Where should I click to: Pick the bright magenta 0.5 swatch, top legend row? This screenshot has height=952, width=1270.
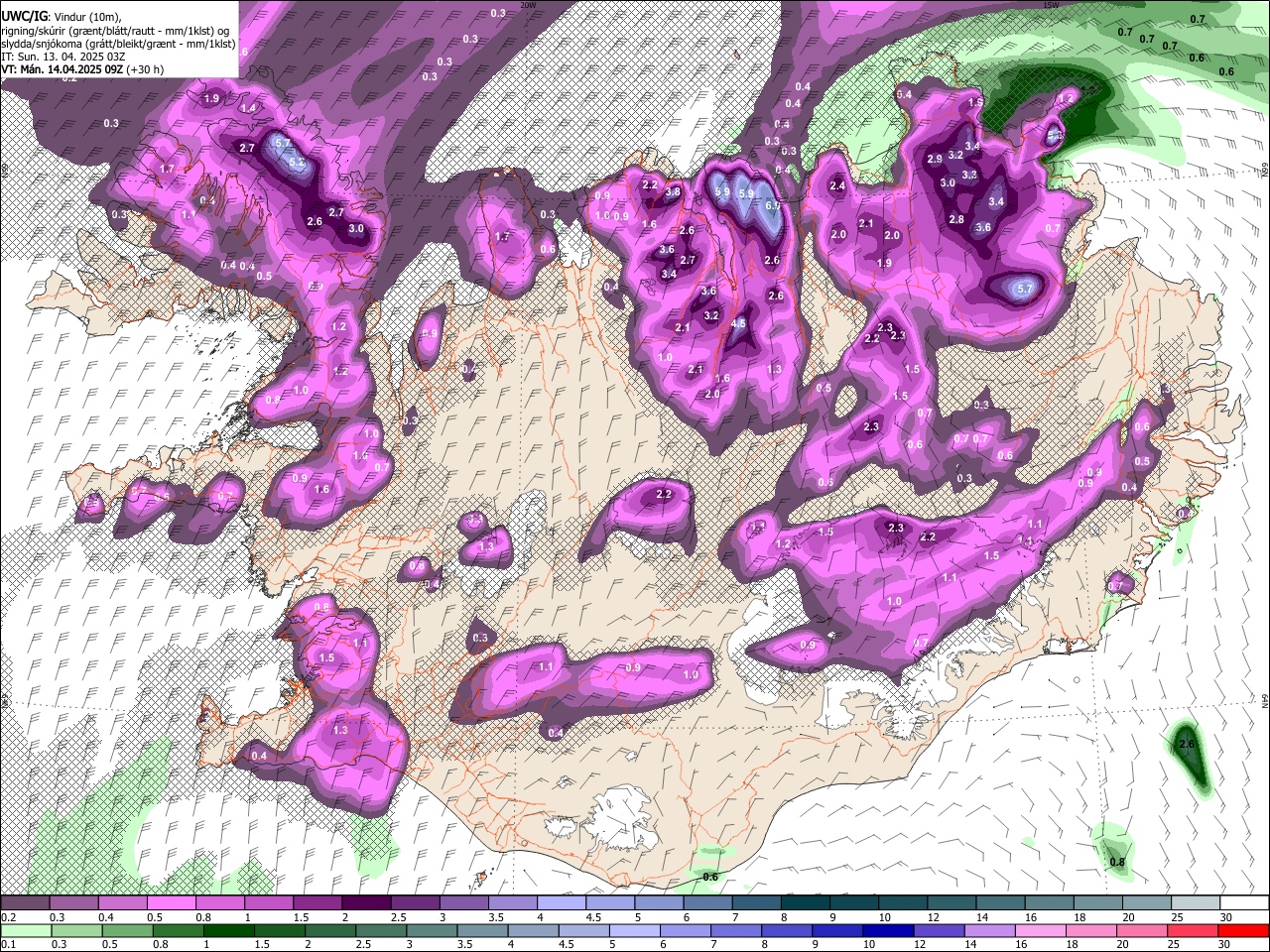click(x=171, y=903)
